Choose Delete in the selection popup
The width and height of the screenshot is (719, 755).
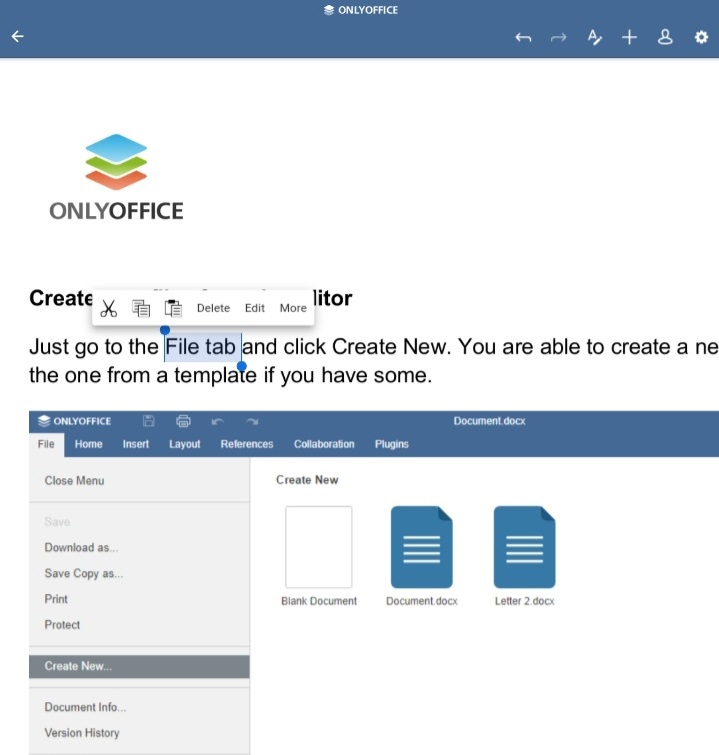(213, 308)
